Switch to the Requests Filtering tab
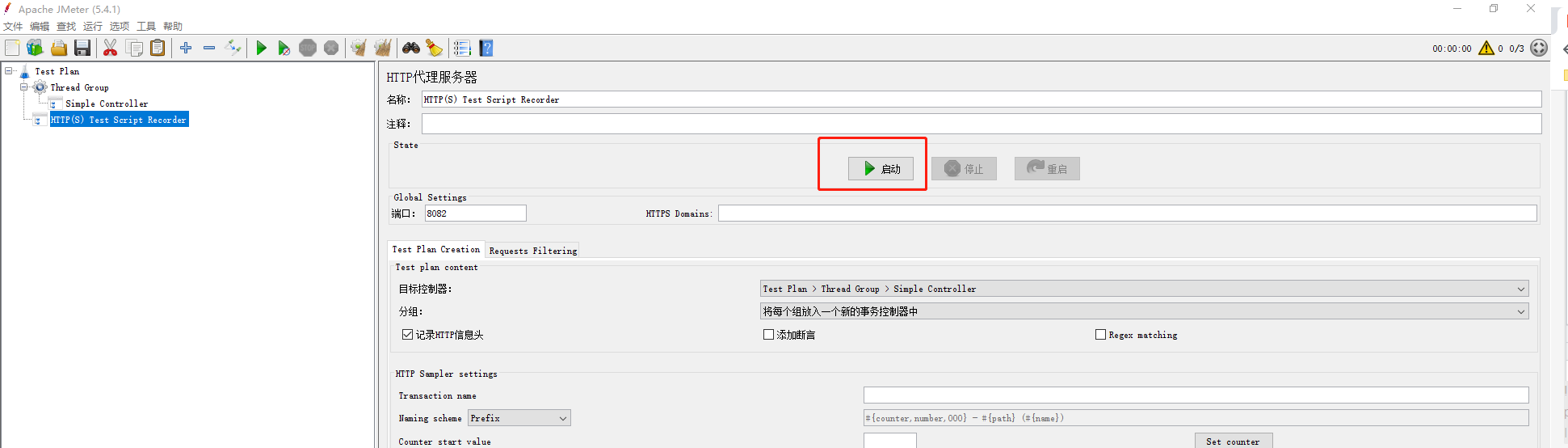Viewport: 1568px width, 448px height. coord(533,251)
